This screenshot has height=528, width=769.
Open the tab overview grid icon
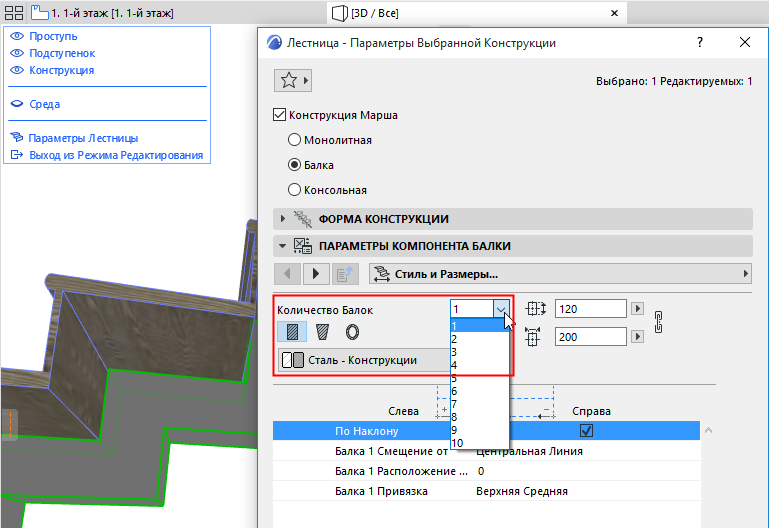pyautogui.click(x=14, y=13)
